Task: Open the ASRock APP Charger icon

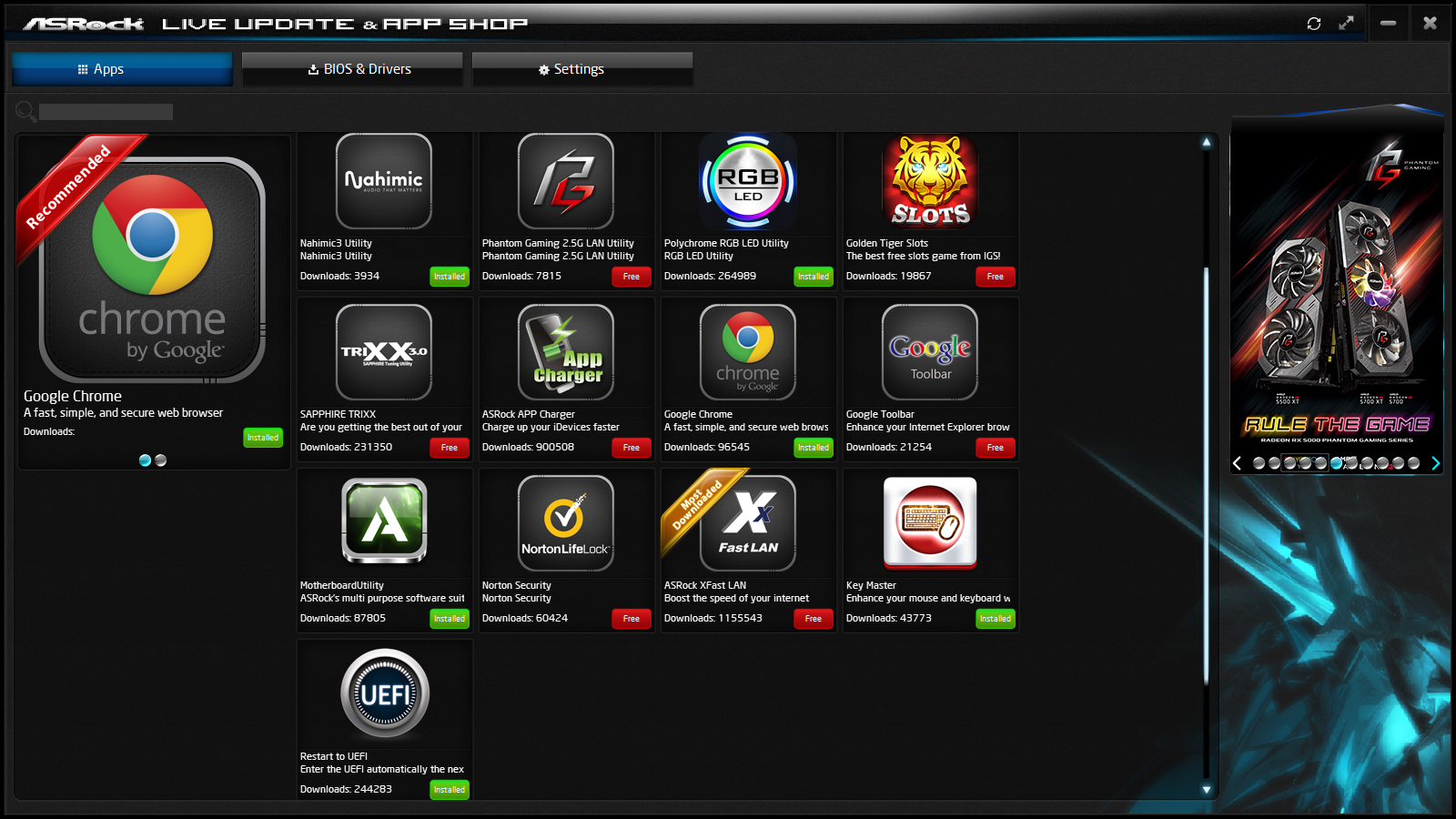Action: coord(566,351)
